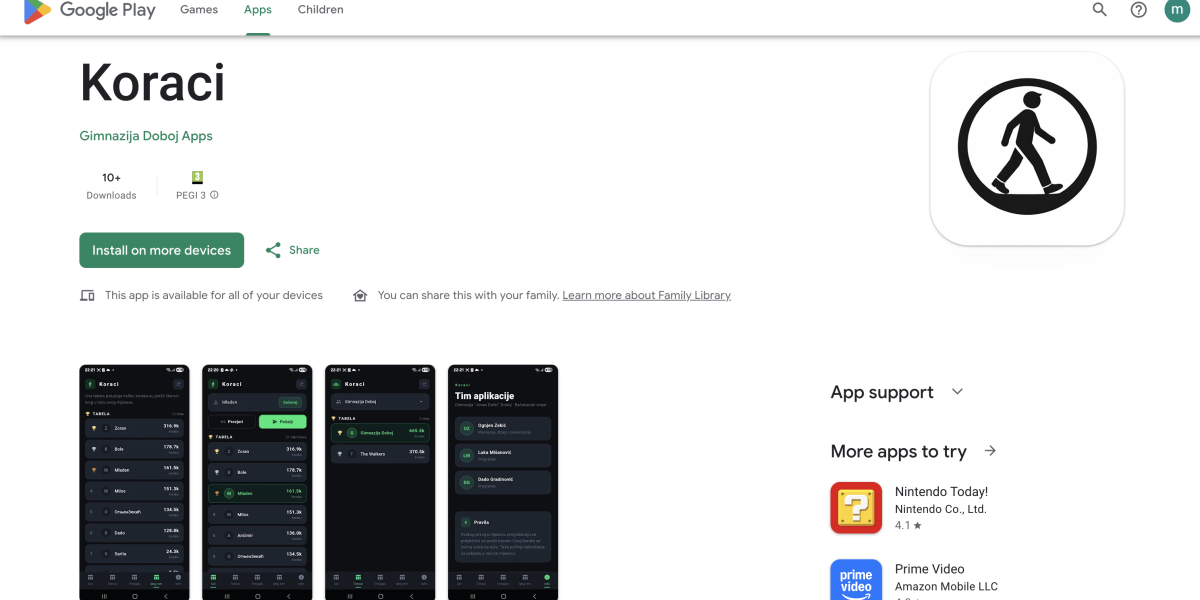Follow Learn more about Family Library link
This screenshot has width=1200, height=600.
[x=646, y=296]
